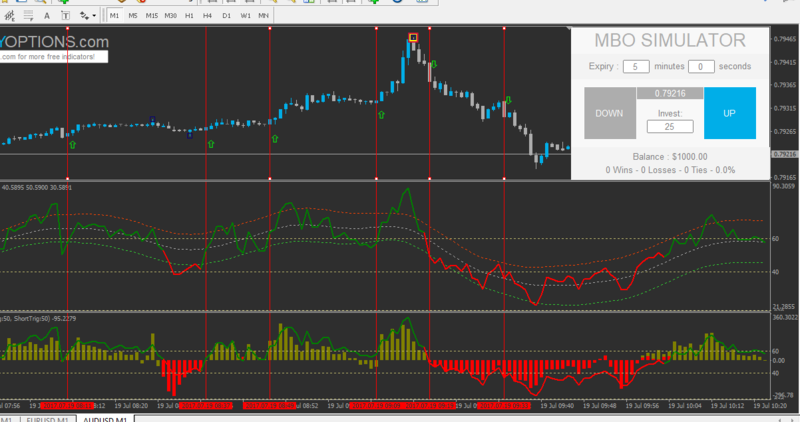Click the indicator values '40.5895 50.5900 30.5891'
This screenshot has width=800, height=422.
(x=37, y=188)
